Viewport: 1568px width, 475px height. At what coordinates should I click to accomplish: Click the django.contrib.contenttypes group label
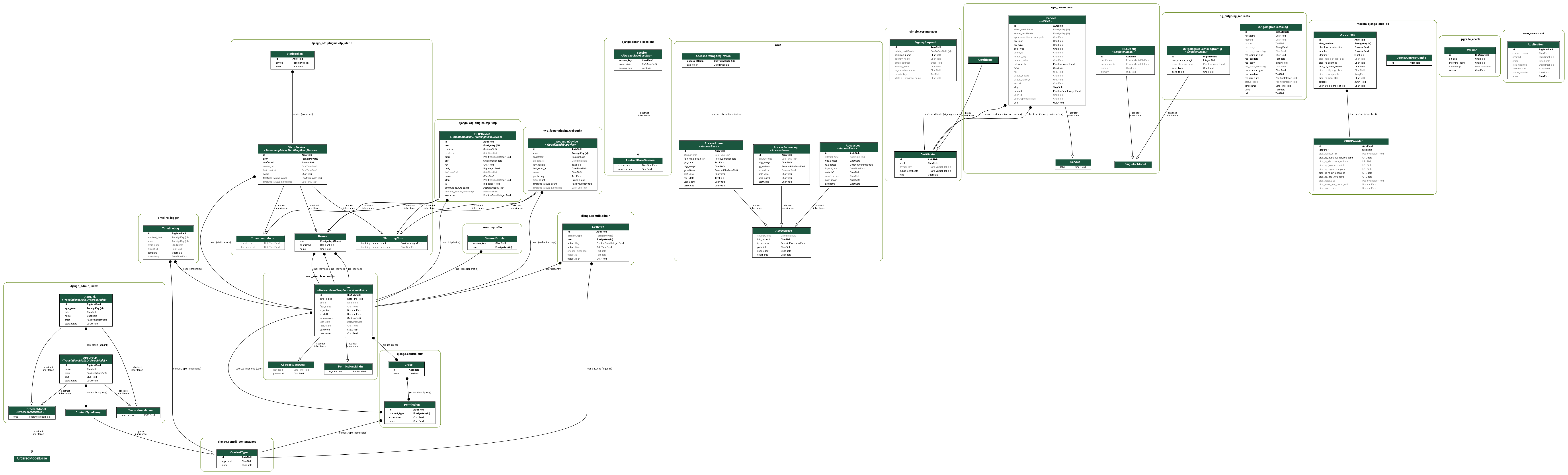point(237,442)
